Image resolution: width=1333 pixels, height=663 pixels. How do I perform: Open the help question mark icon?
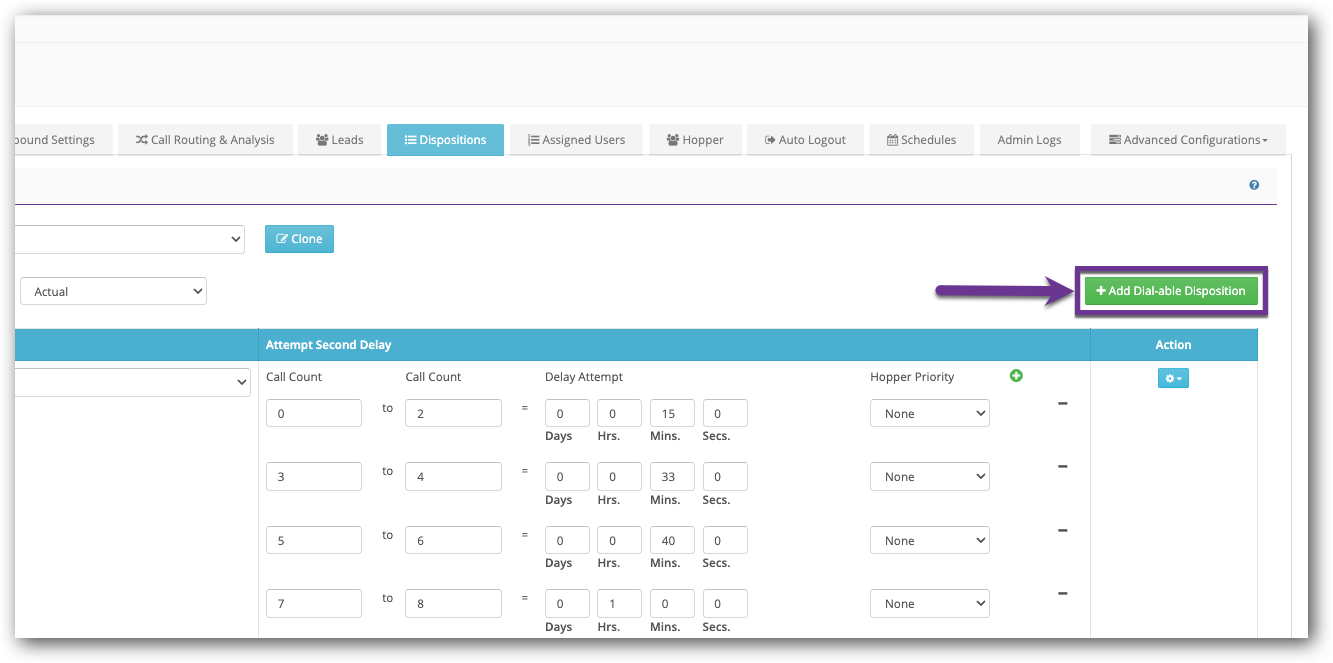click(1253, 184)
